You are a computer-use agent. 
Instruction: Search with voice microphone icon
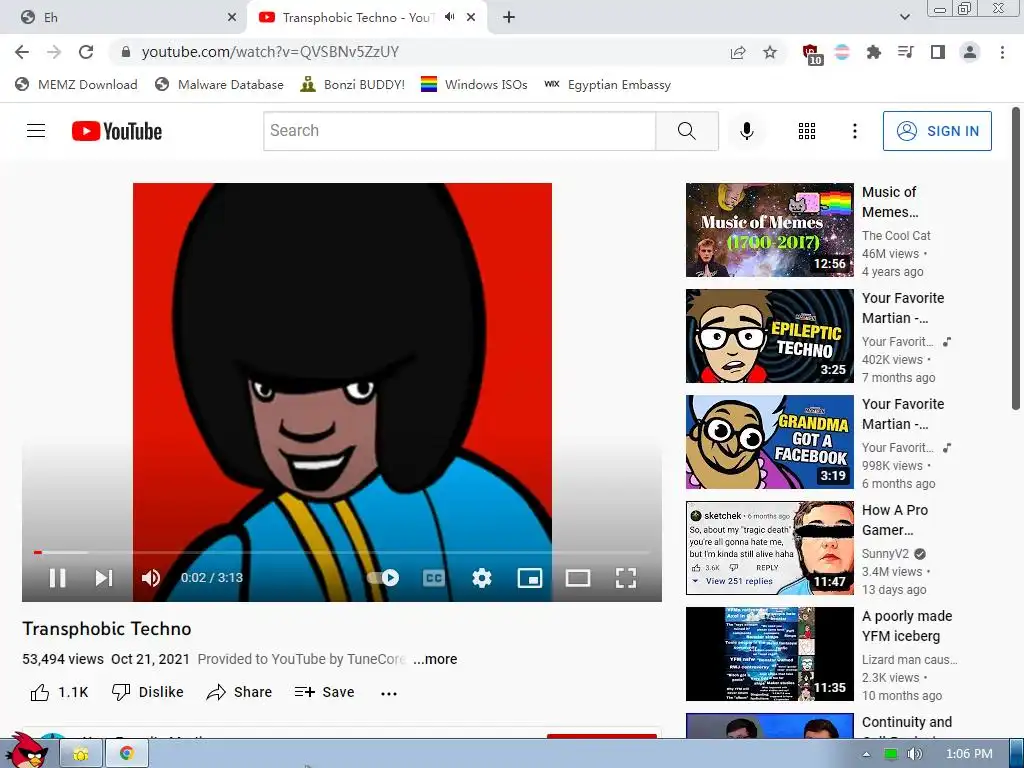pyautogui.click(x=747, y=131)
